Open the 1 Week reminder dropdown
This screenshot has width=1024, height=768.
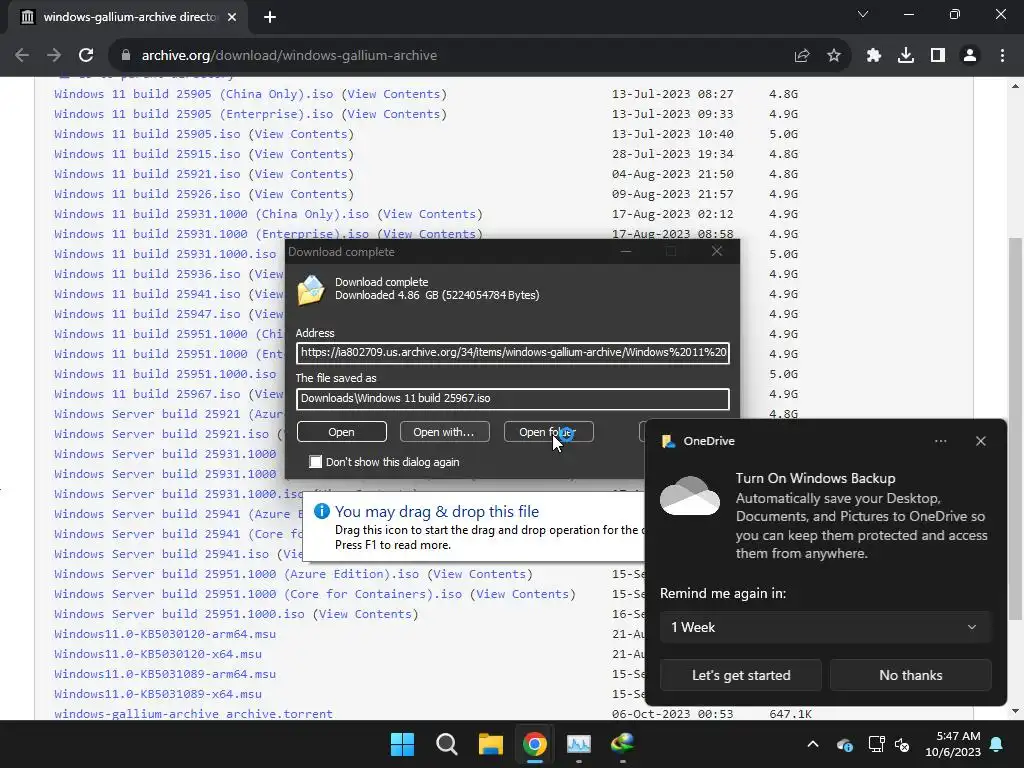[825, 628]
